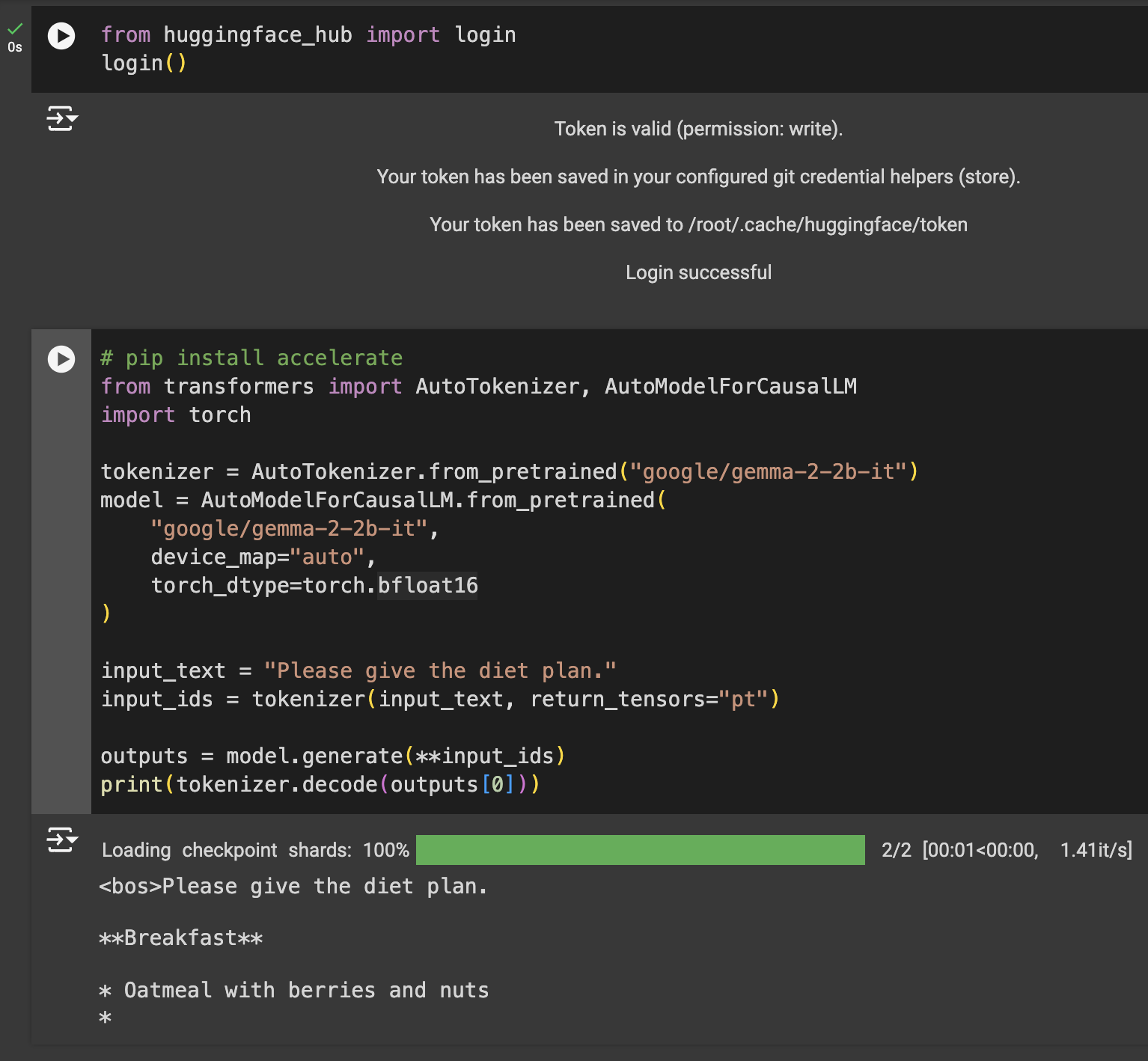Image resolution: width=1148 pixels, height=1061 pixels.
Task: Open output actions for the login cell
Action: coord(62,118)
